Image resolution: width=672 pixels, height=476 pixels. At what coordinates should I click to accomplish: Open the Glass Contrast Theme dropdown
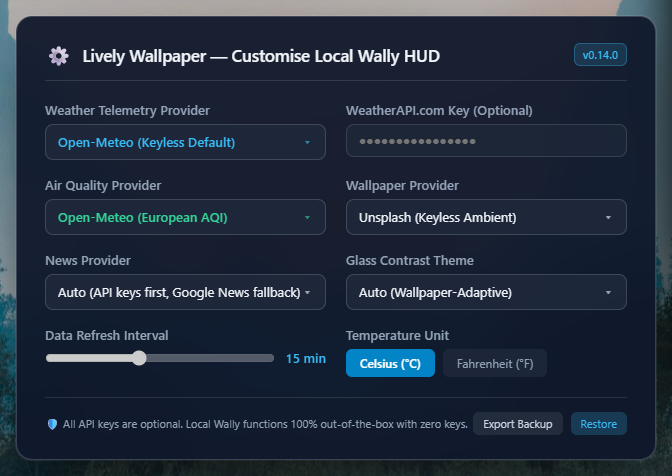point(486,292)
